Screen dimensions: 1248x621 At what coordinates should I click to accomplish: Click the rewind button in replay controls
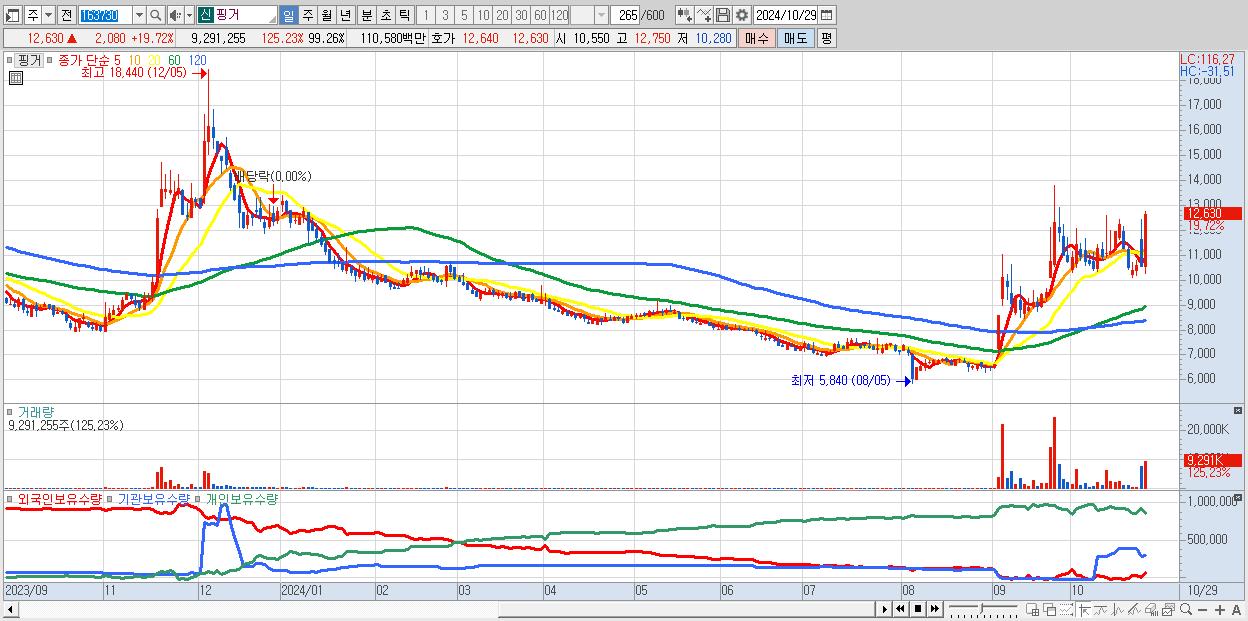[900, 609]
